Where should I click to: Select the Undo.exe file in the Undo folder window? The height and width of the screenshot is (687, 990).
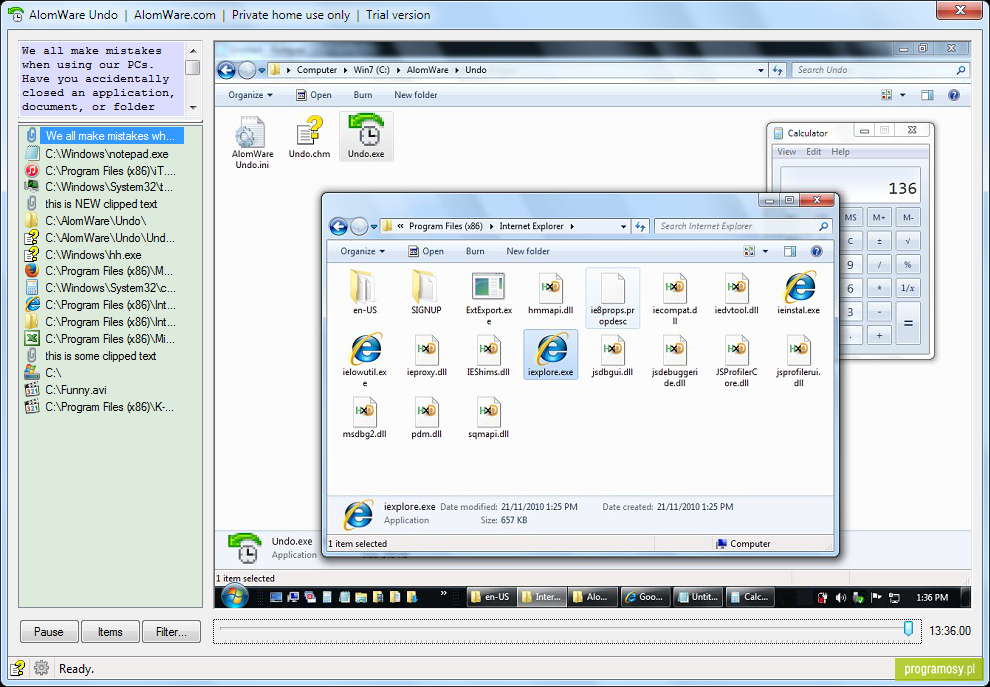[x=366, y=136]
